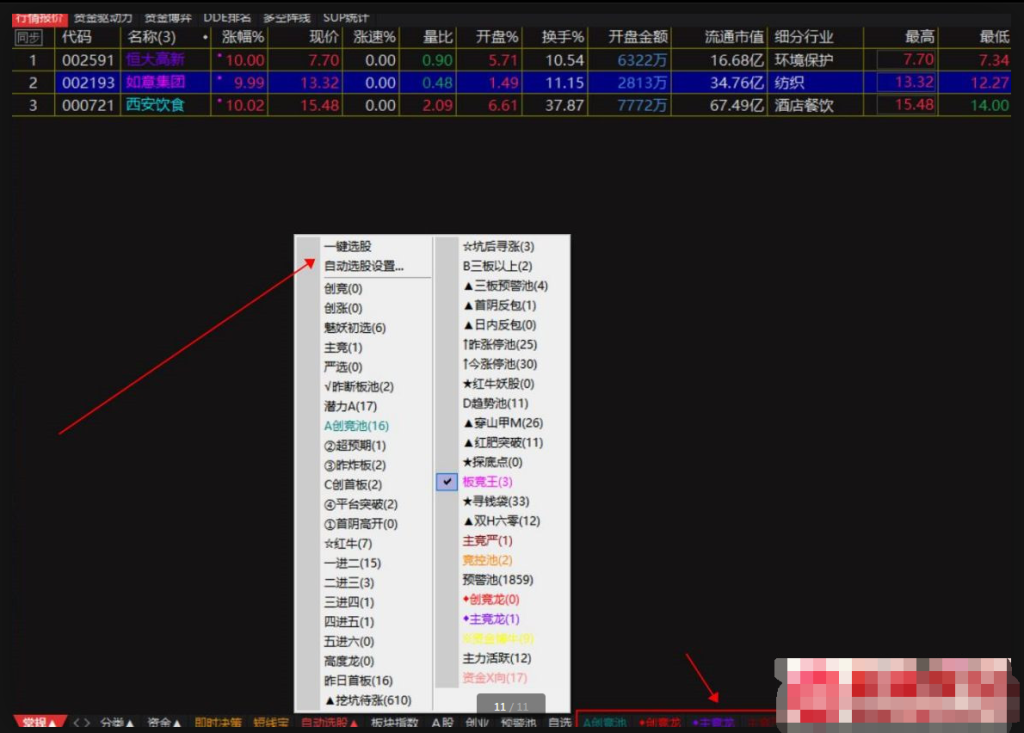Click the right arrow in bottom tab bar
This screenshot has width=1024, height=733.
tap(87, 723)
